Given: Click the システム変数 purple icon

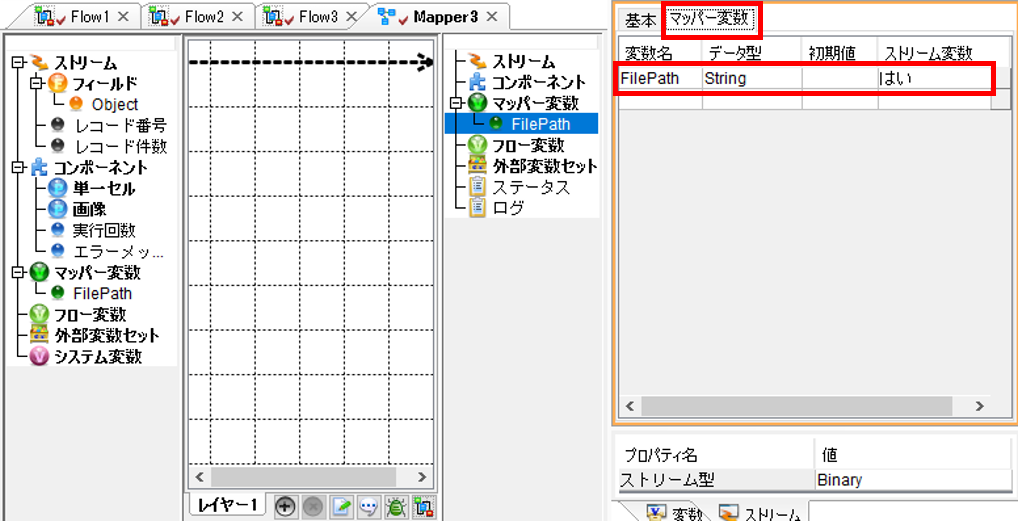Looking at the screenshot, I should [38, 355].
